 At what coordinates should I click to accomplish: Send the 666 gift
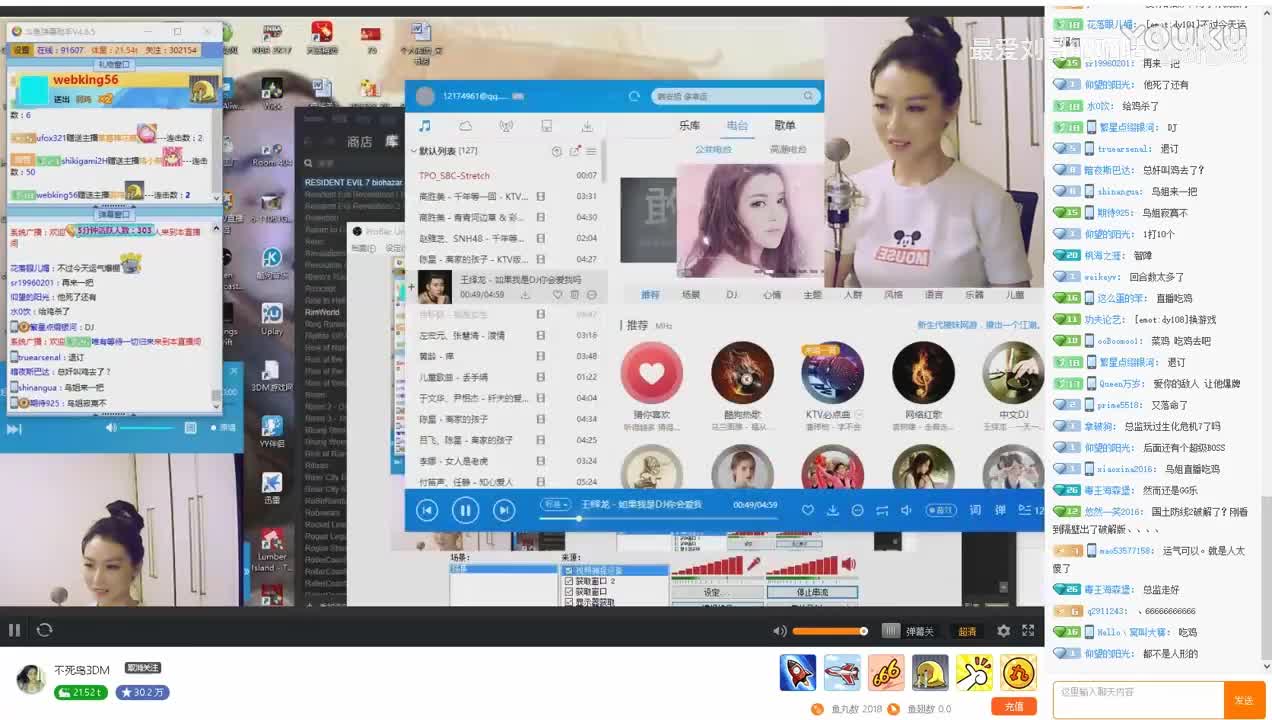click(x=886, y=672)
